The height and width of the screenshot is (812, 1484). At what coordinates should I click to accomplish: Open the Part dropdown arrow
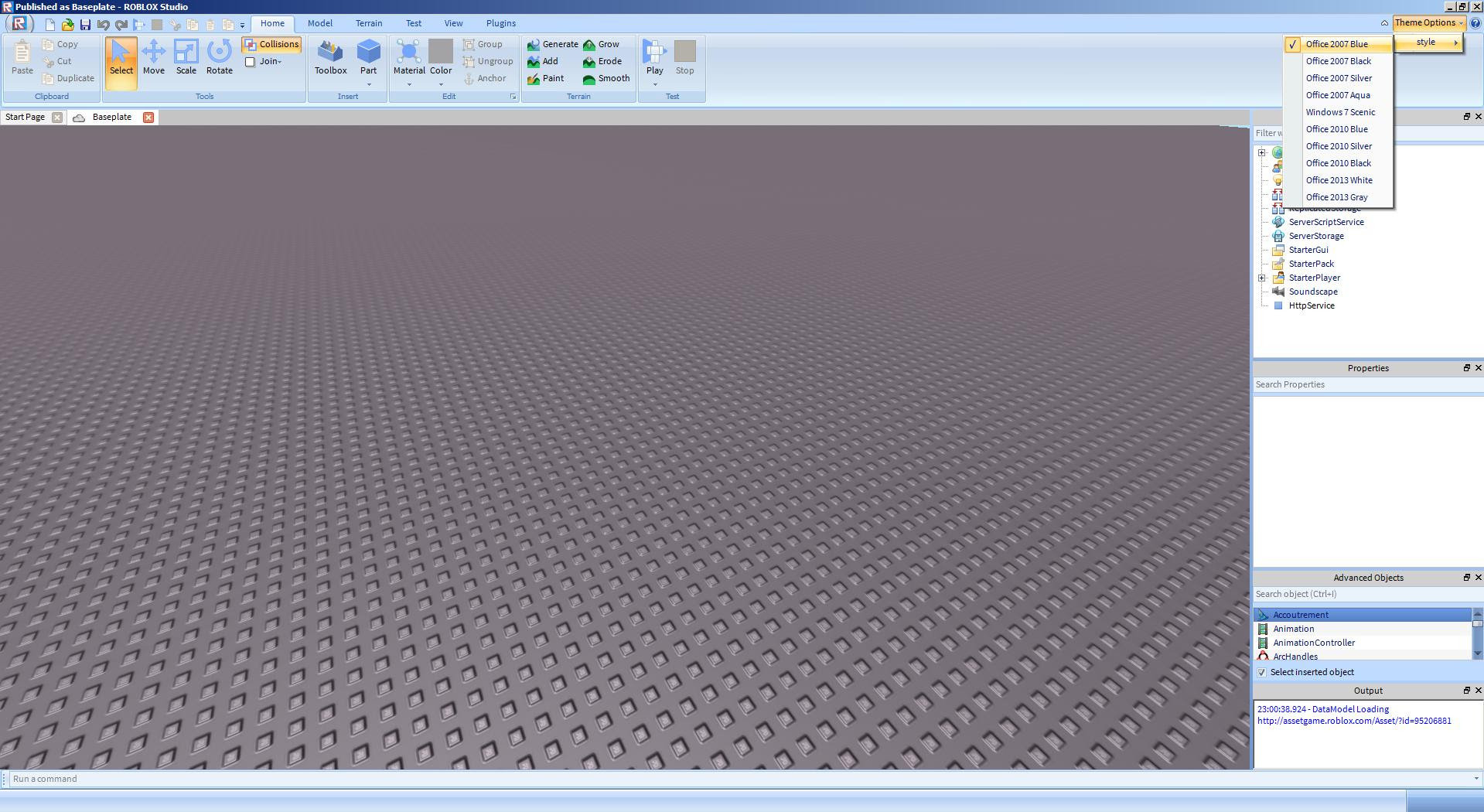pyautogui.click(x=369, y=84)
